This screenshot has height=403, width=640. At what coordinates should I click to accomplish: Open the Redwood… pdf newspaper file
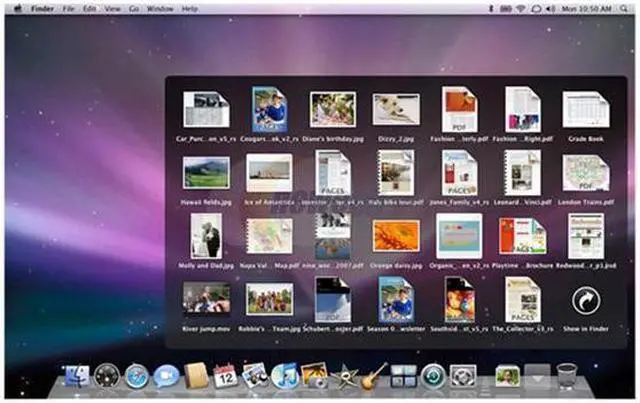point(586,236)
